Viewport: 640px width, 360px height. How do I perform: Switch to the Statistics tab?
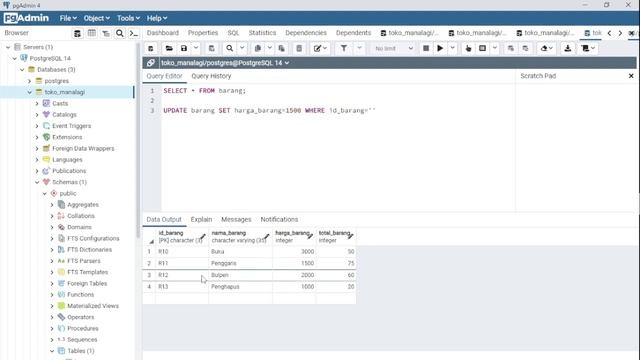click(262, 33)
